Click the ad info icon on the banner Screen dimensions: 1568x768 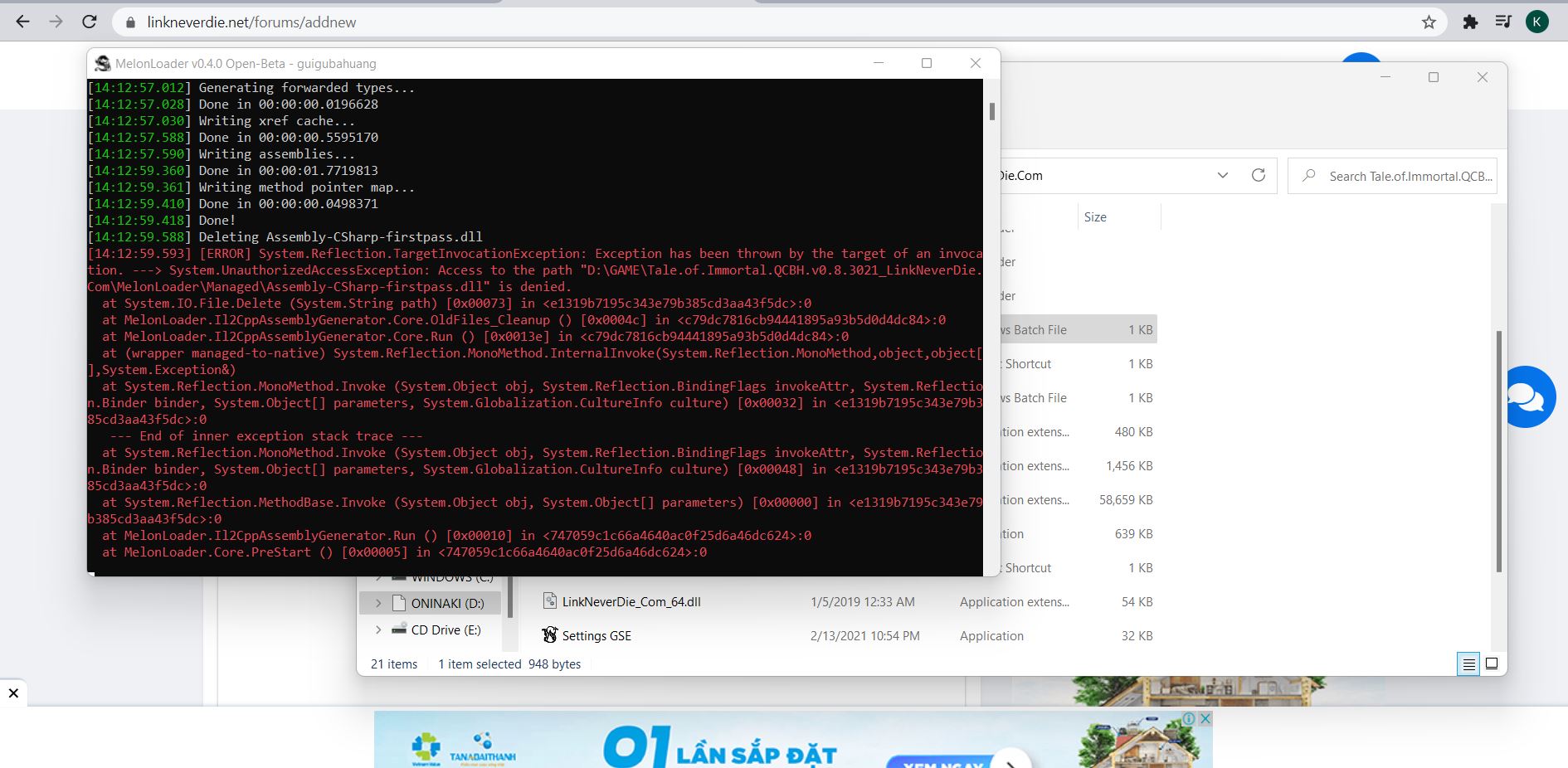[x=1189, y=718]
